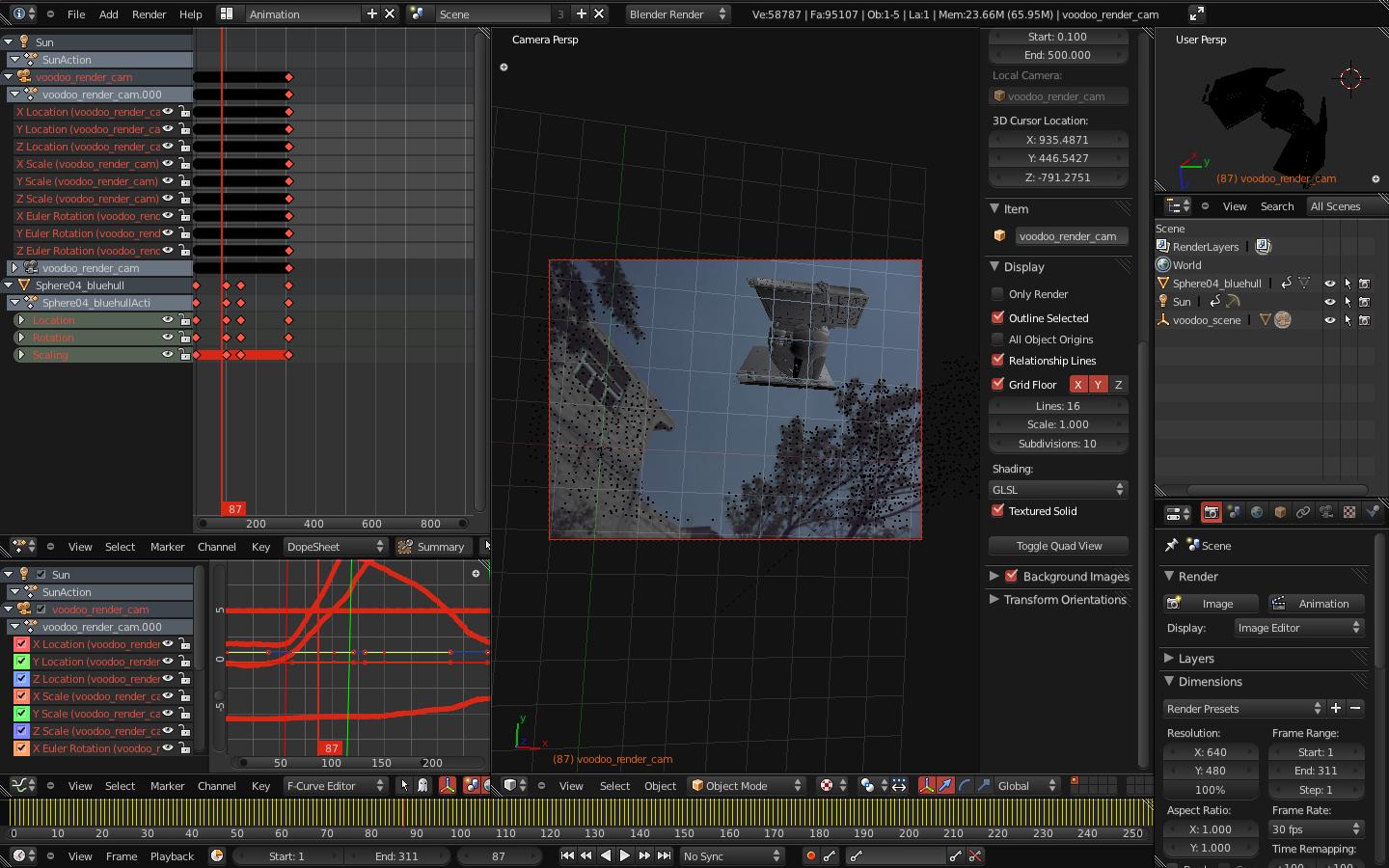Image resolution: width=1389 pixels, height=868 pixels.
Task: Open the Object Mode dropdown
Action: click(747, 786)
